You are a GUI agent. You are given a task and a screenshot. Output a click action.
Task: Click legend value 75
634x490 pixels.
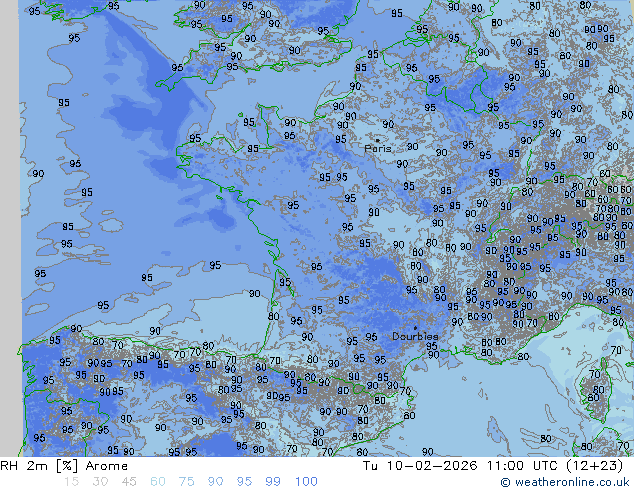[x=186, y=482]
